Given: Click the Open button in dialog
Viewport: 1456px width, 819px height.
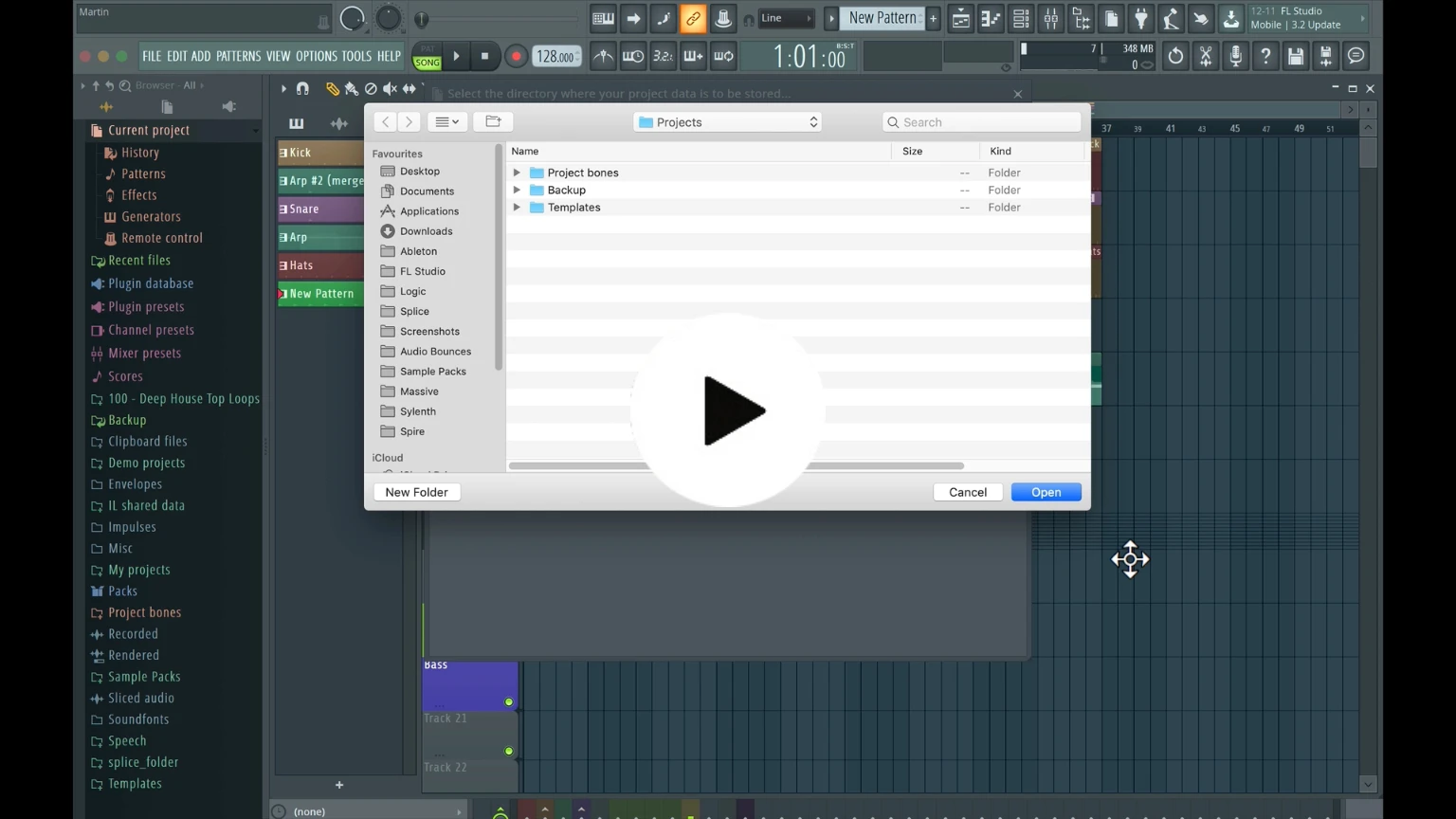Looking at the screenshot, I should pyautogui.click(x=1046, y=492).
